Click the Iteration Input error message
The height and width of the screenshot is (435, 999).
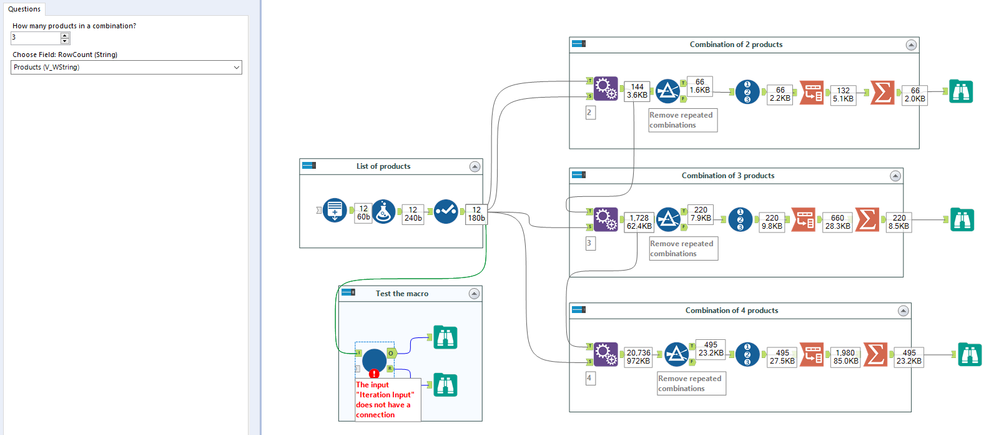pyautogui.click(x=388, y=399)
